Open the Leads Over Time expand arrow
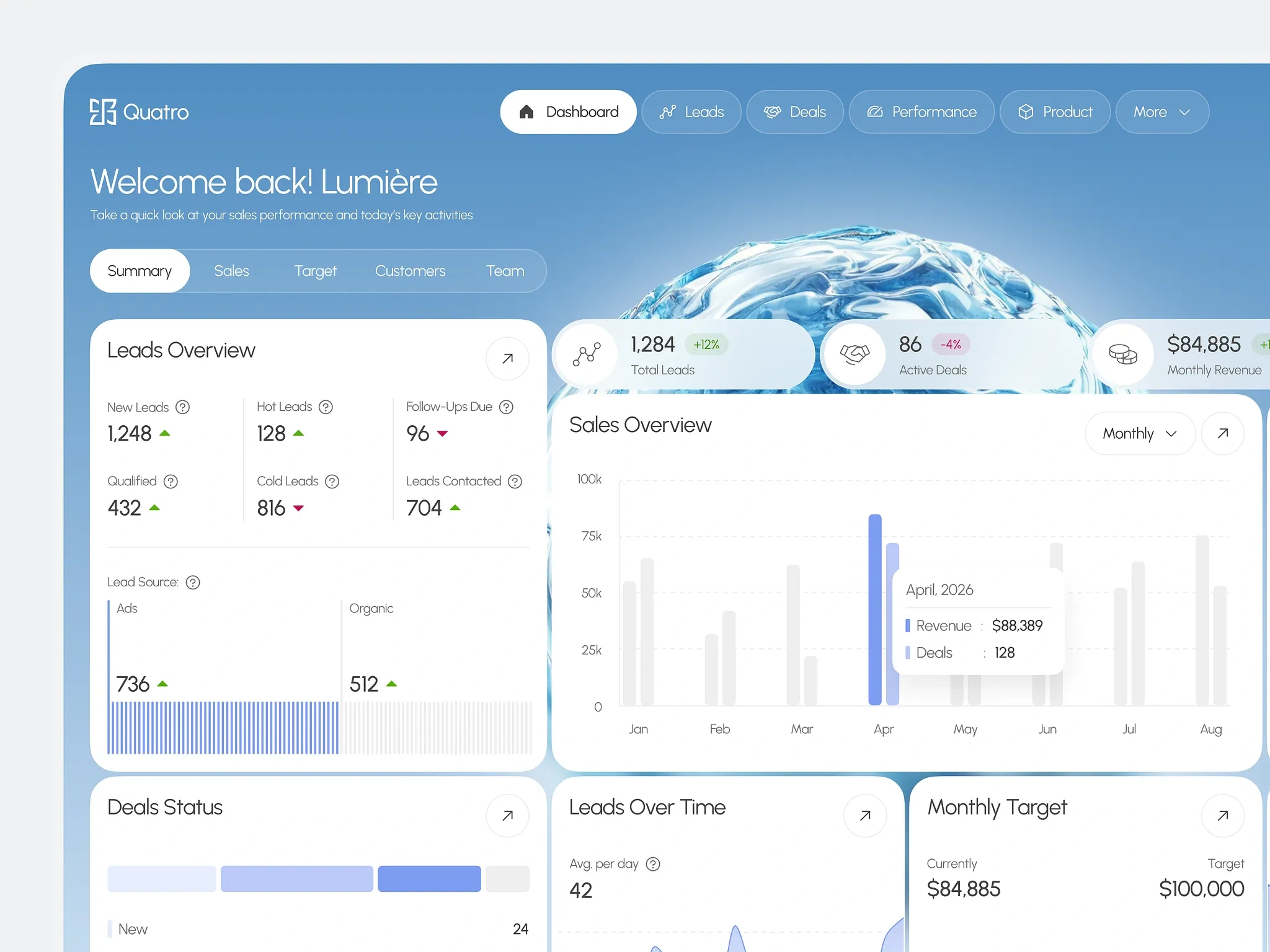This screenshot has width=1270, height=952. click(865, 816)
